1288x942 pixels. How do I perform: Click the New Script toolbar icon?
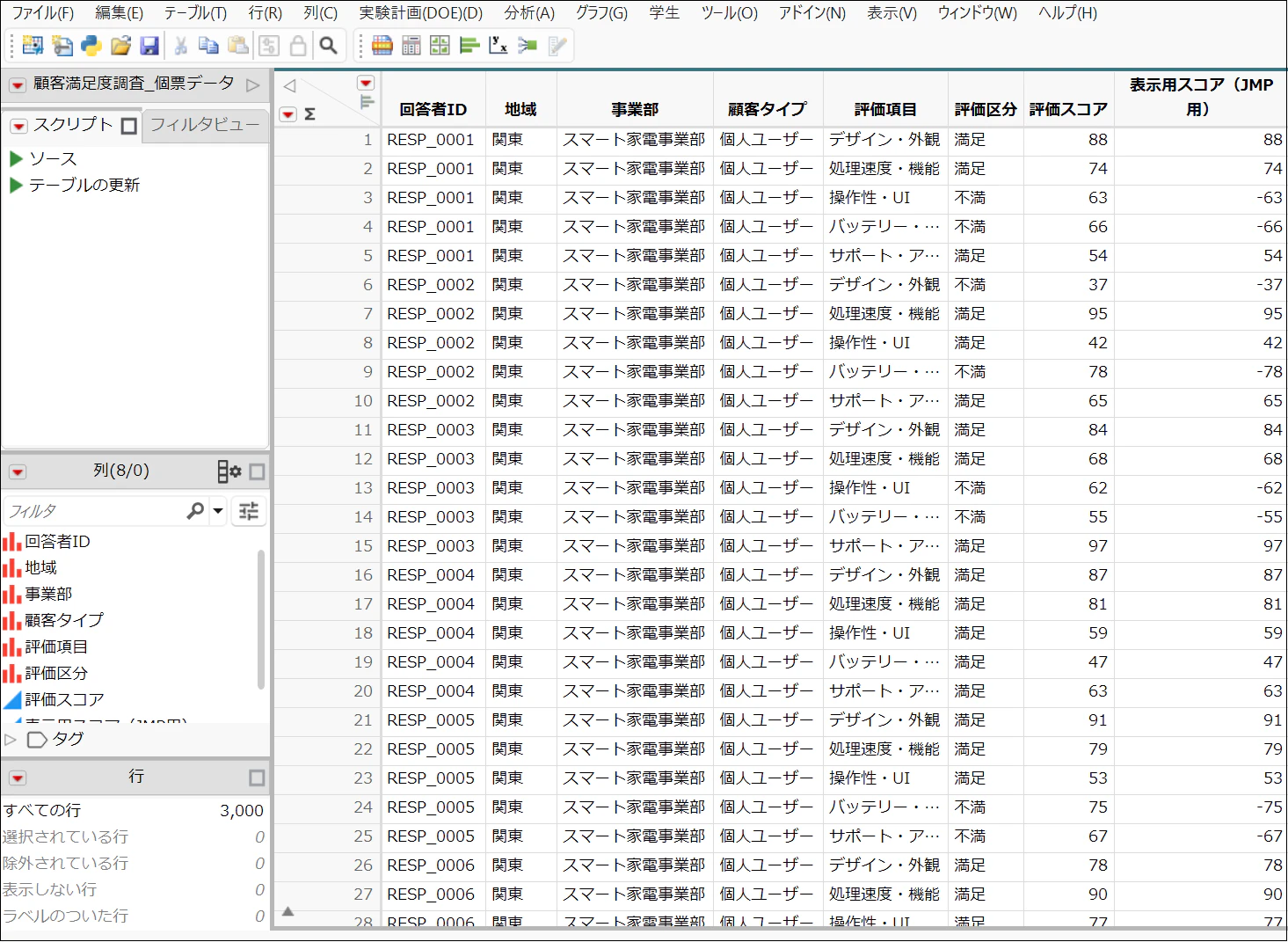coord(62,46)
